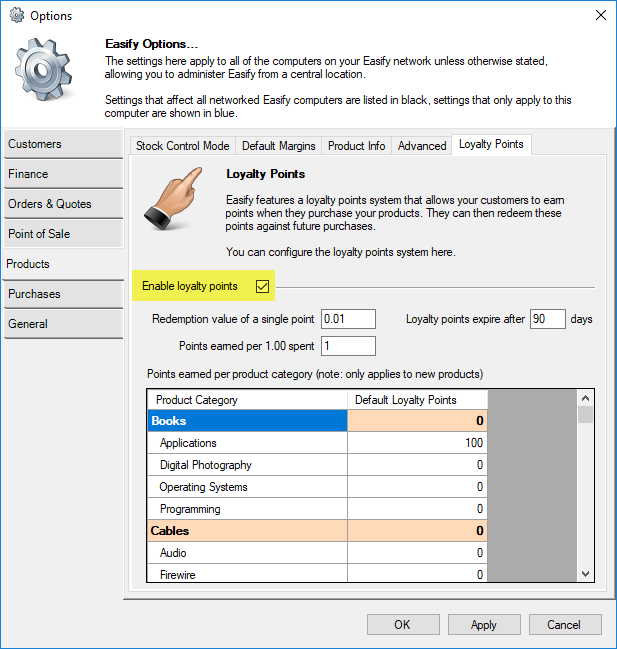Click the category list scrollbar thumb
Screen dimensions: 617x649
point(585,415)
